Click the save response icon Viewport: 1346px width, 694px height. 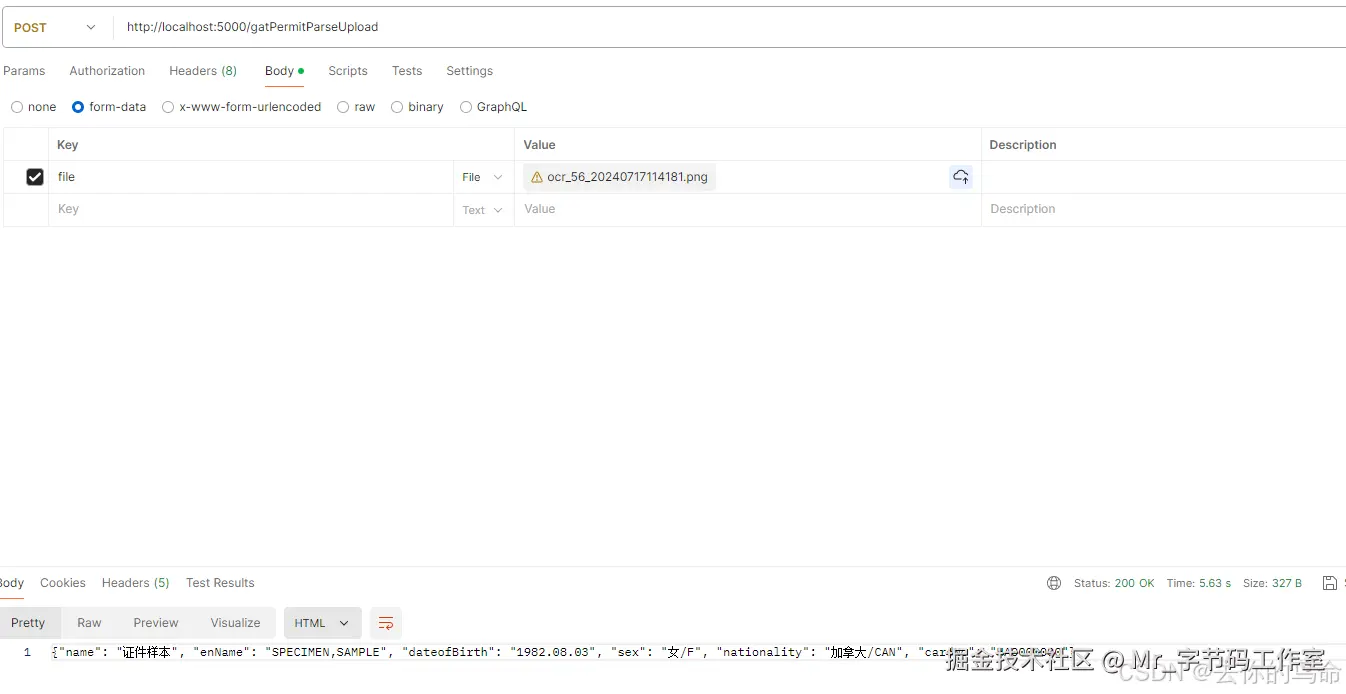pos(1329,583)
